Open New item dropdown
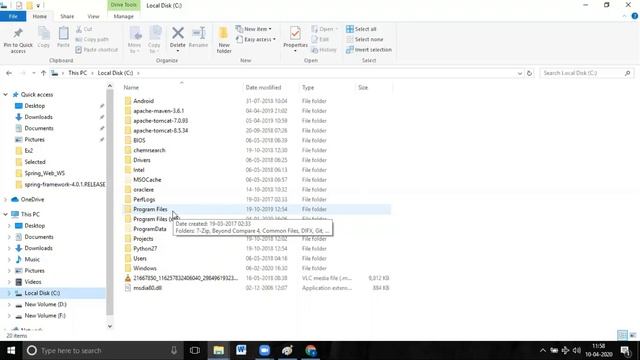Image resolution: width=640 pixels, height=360 pixels. 253,29
